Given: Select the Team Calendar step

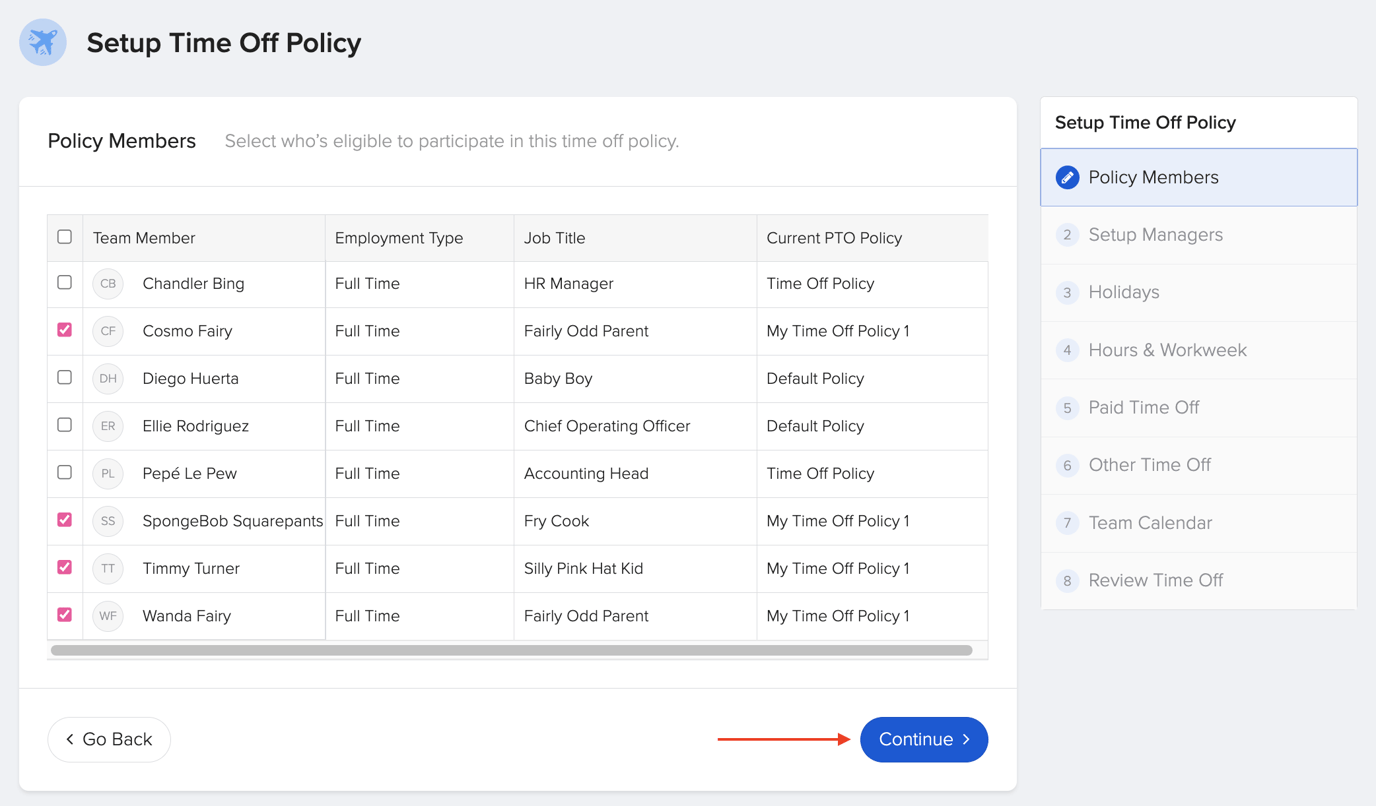Looking at the screenshot, I should [1150, 523].
